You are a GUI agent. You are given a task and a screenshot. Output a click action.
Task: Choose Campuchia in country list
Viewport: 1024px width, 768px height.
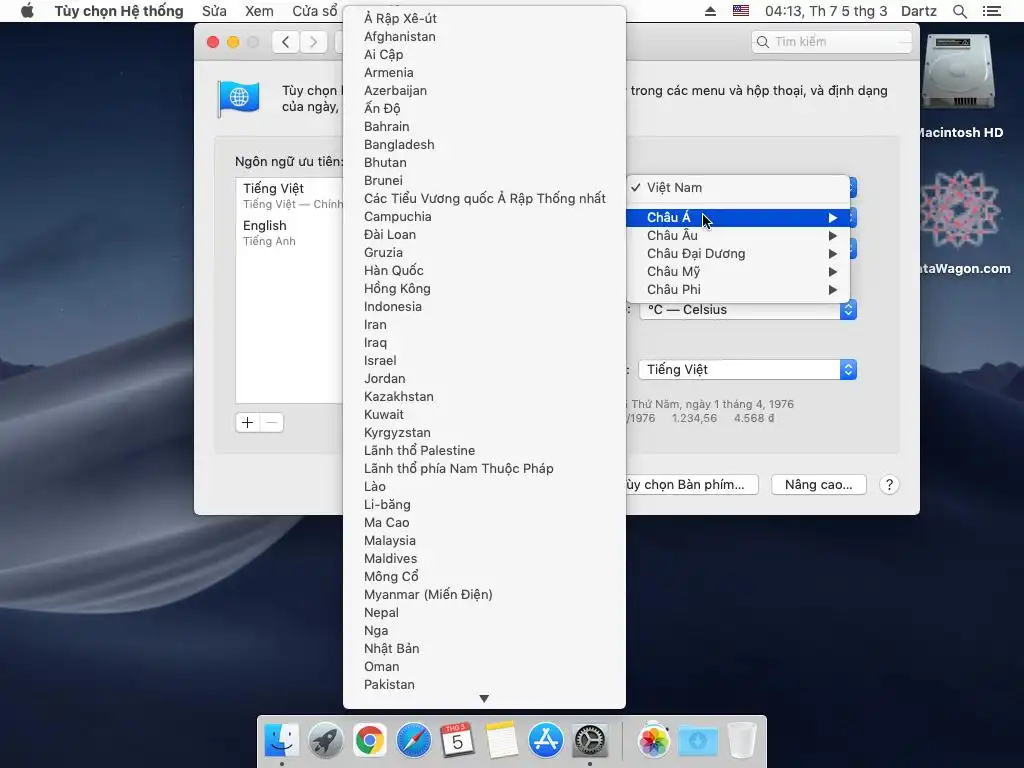click(484, 216)
